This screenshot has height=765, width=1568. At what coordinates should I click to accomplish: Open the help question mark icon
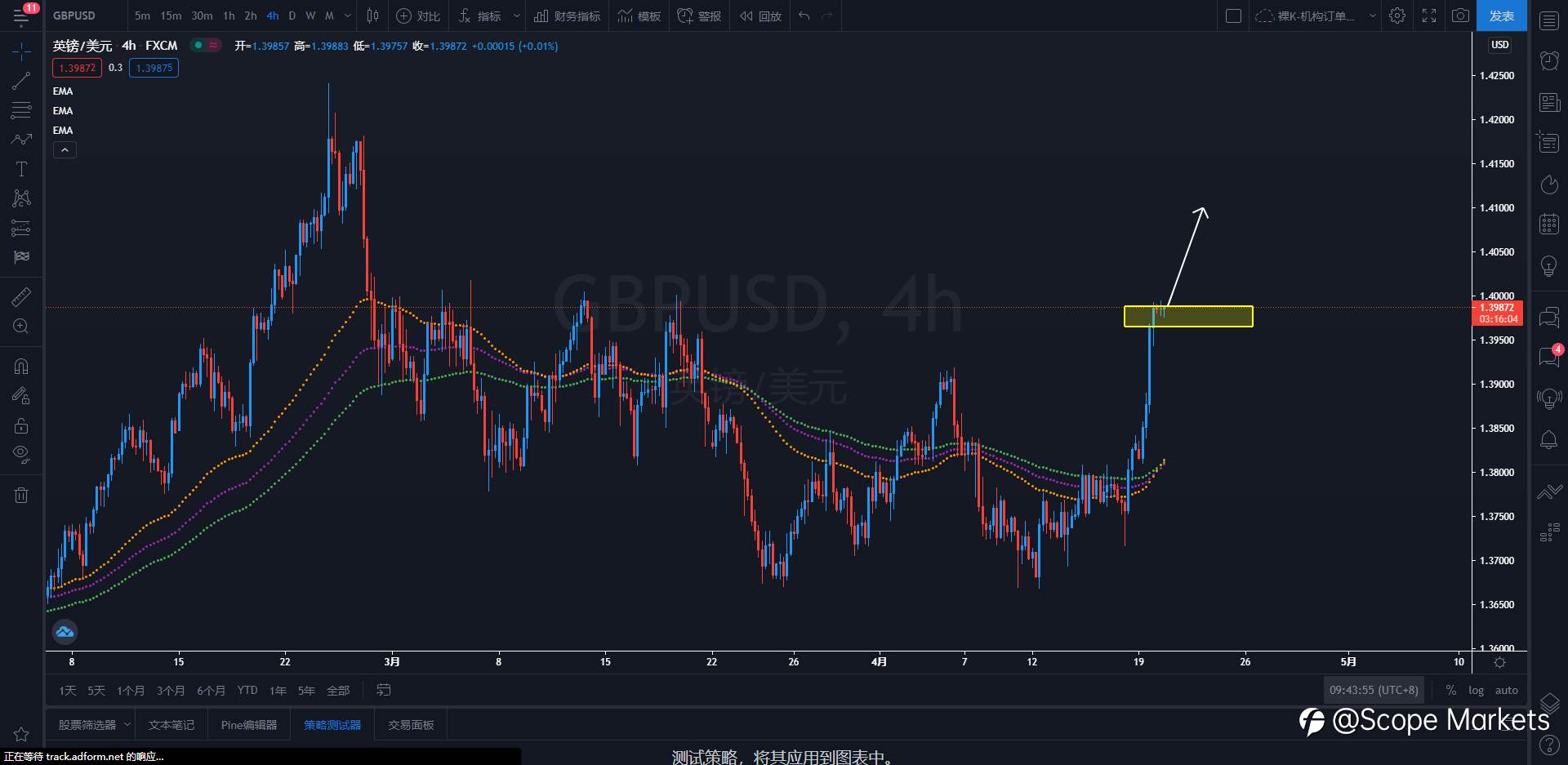coord(1548,745)
